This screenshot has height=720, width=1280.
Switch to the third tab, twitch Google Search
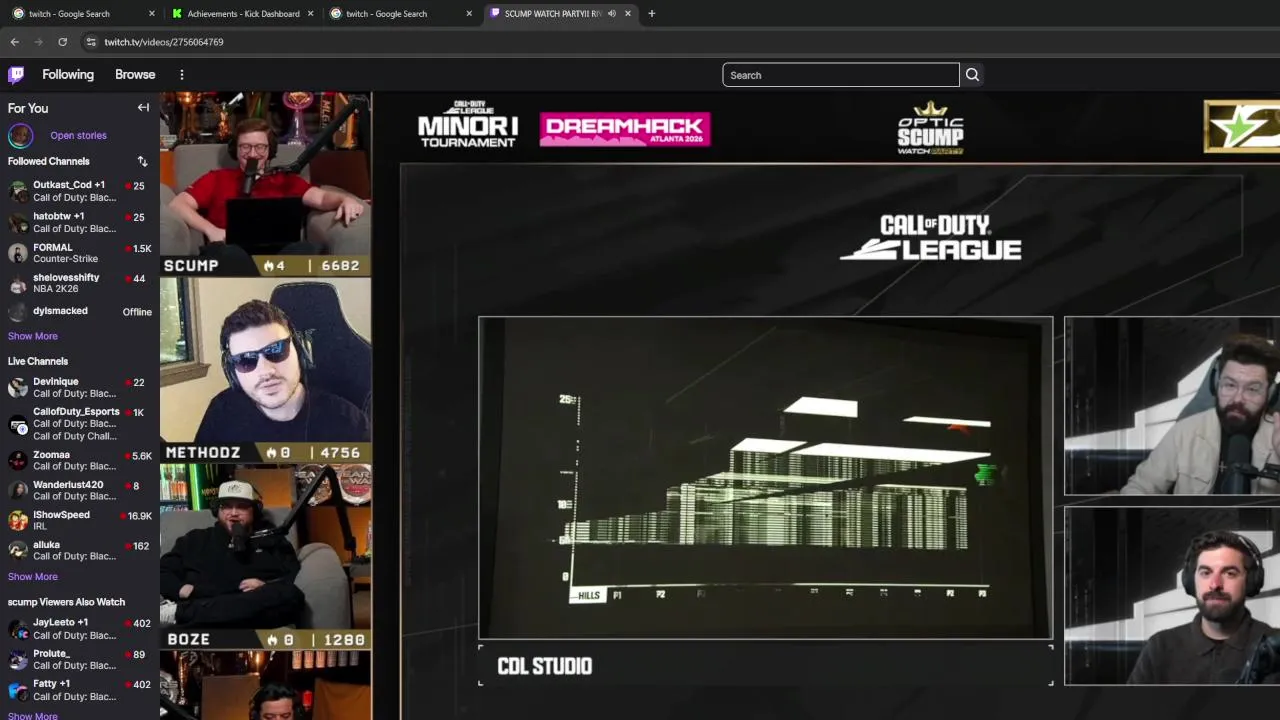(x=400, y=14)
